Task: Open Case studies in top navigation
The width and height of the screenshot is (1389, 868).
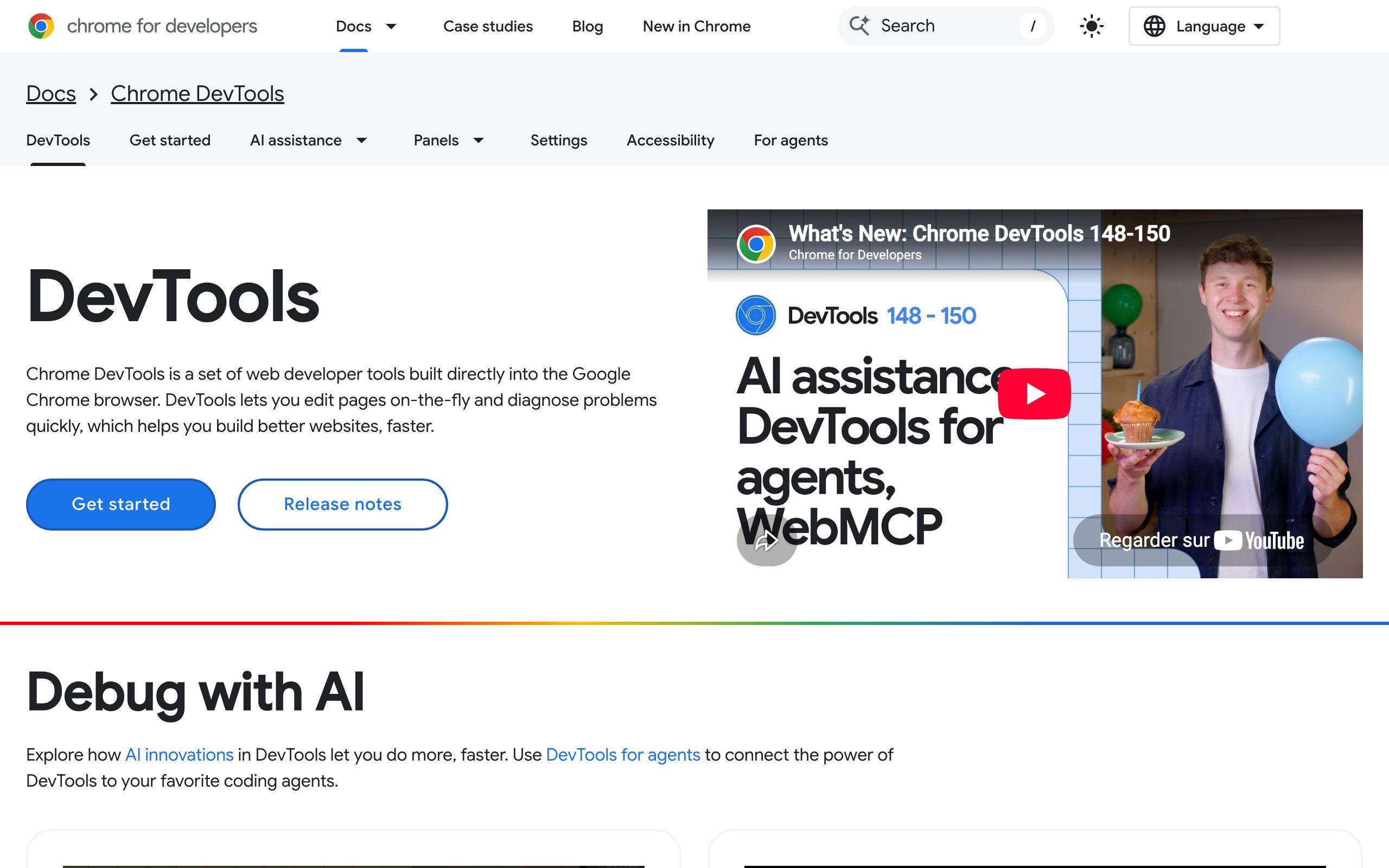Action: 488,27
